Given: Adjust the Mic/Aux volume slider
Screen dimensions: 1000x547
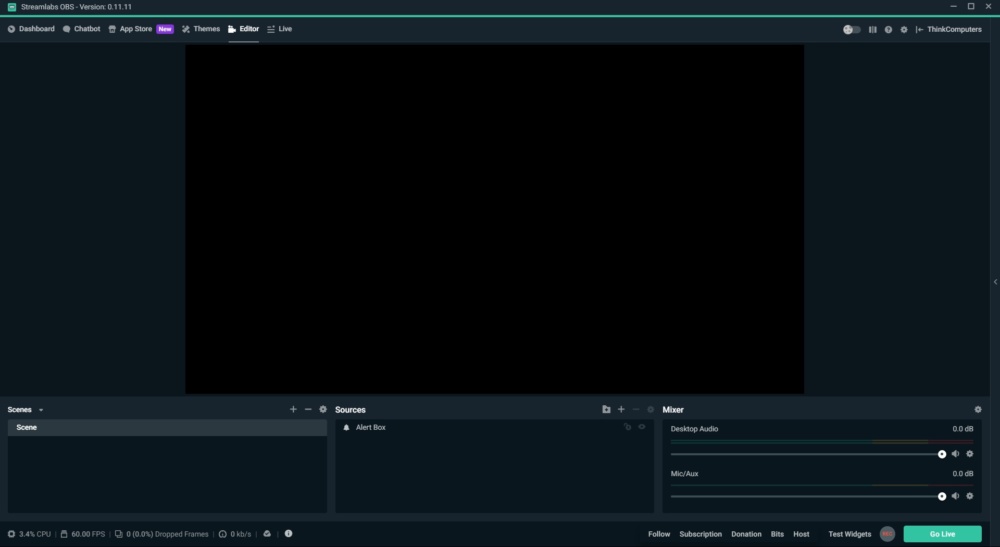Looking at the screenshot, I should click(808, 496).
